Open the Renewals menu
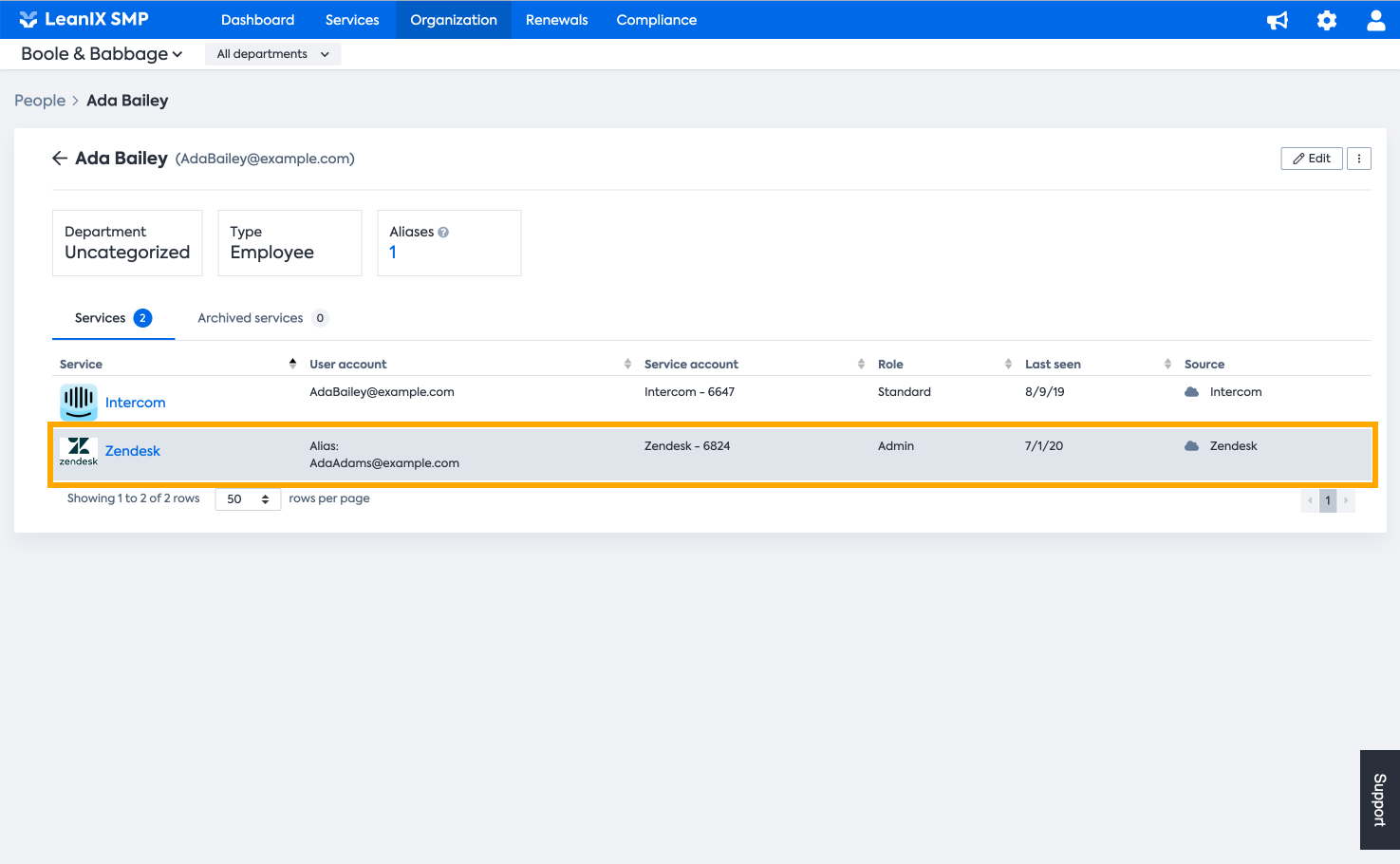This screenshot has height=864, width=1400. click(557, 20)
